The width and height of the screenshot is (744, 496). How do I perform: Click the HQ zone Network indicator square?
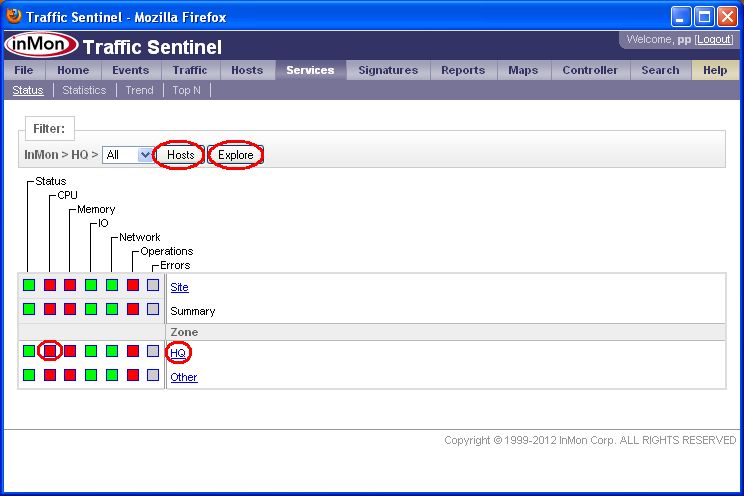tap(112, 351)
